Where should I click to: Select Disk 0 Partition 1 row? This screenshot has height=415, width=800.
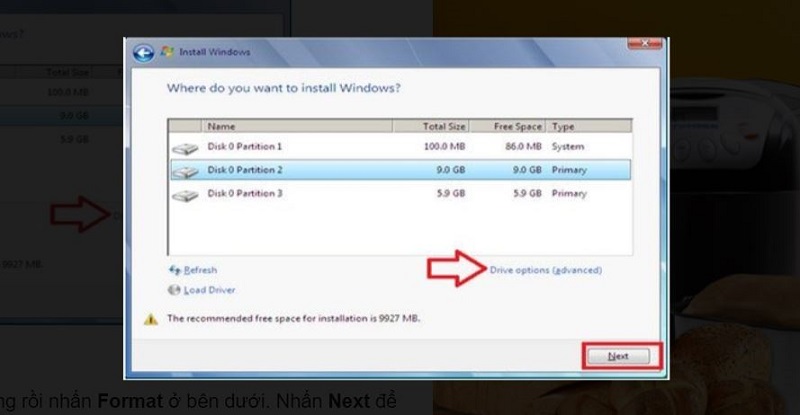(x=401, y=147)
